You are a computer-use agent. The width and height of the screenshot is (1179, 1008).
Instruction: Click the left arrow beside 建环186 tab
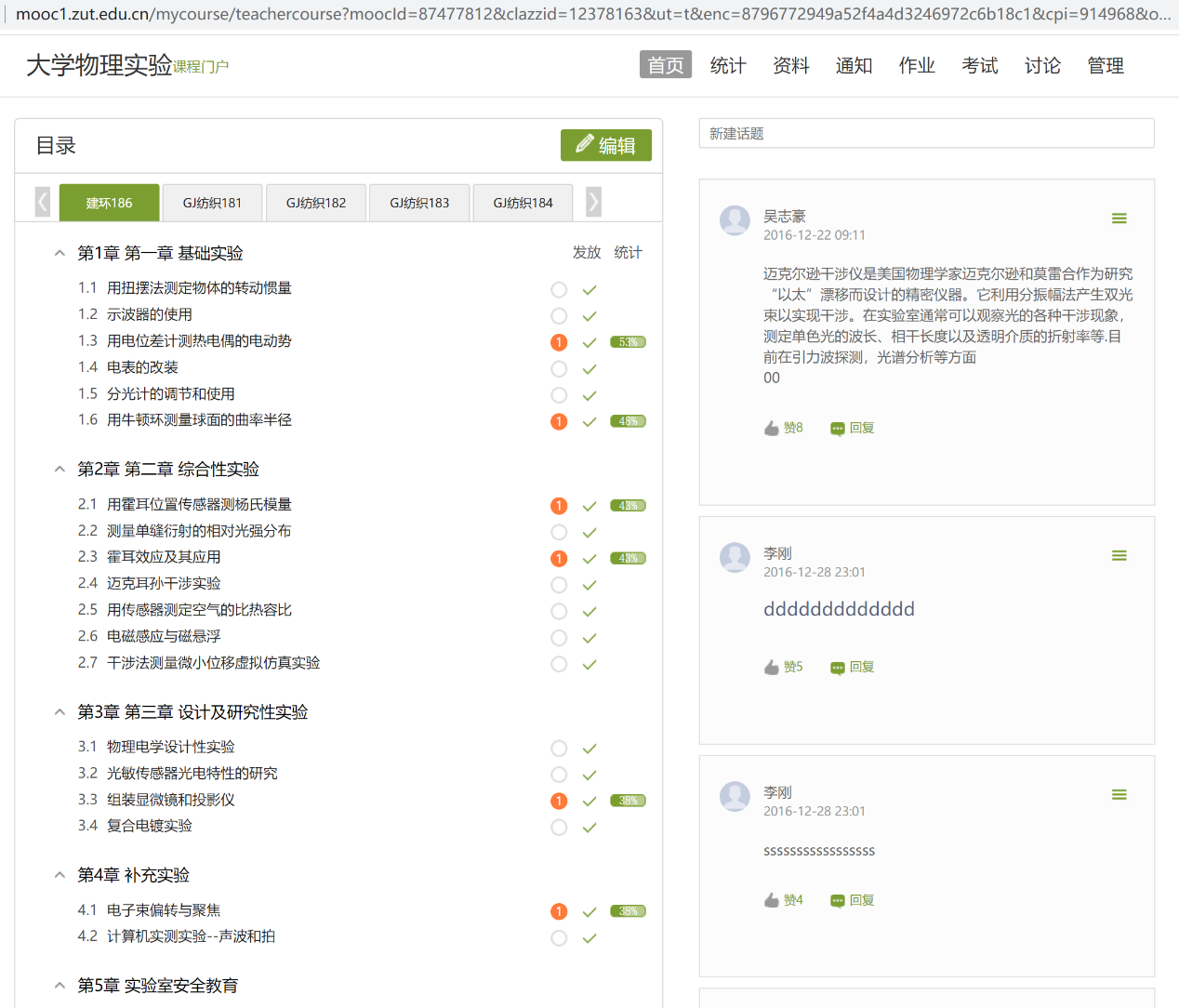point(42,201)
